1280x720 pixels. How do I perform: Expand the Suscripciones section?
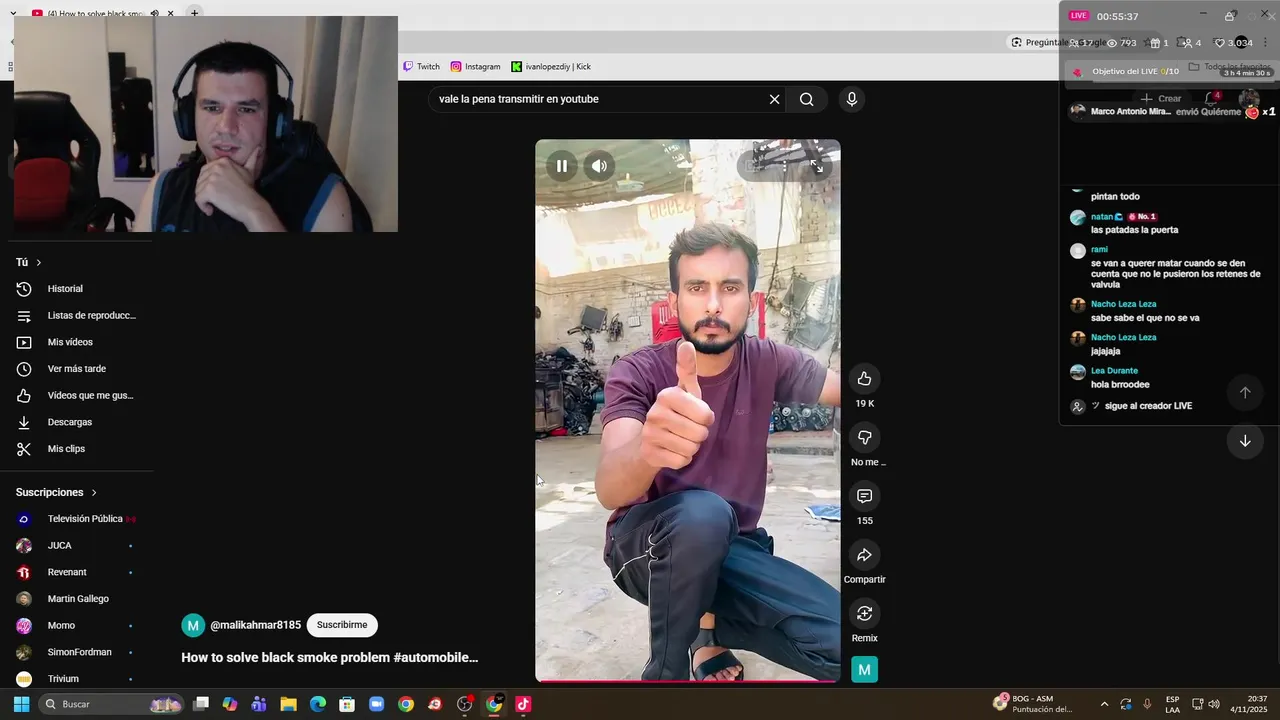point(57,492)
